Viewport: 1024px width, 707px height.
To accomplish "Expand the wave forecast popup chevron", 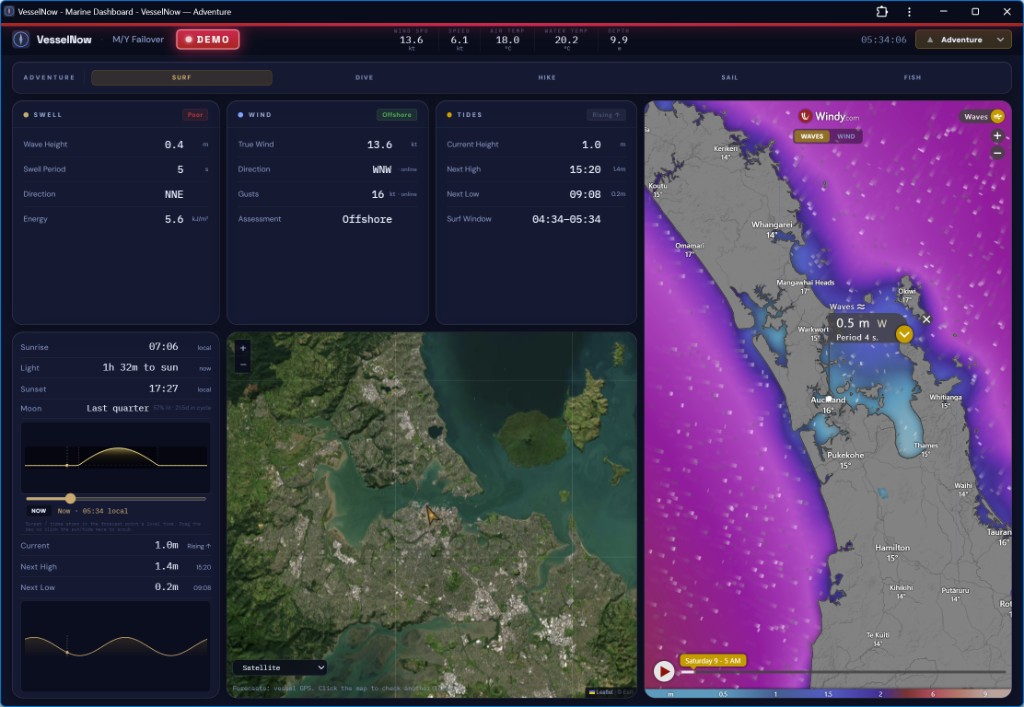I will click(x=904, y=334).
